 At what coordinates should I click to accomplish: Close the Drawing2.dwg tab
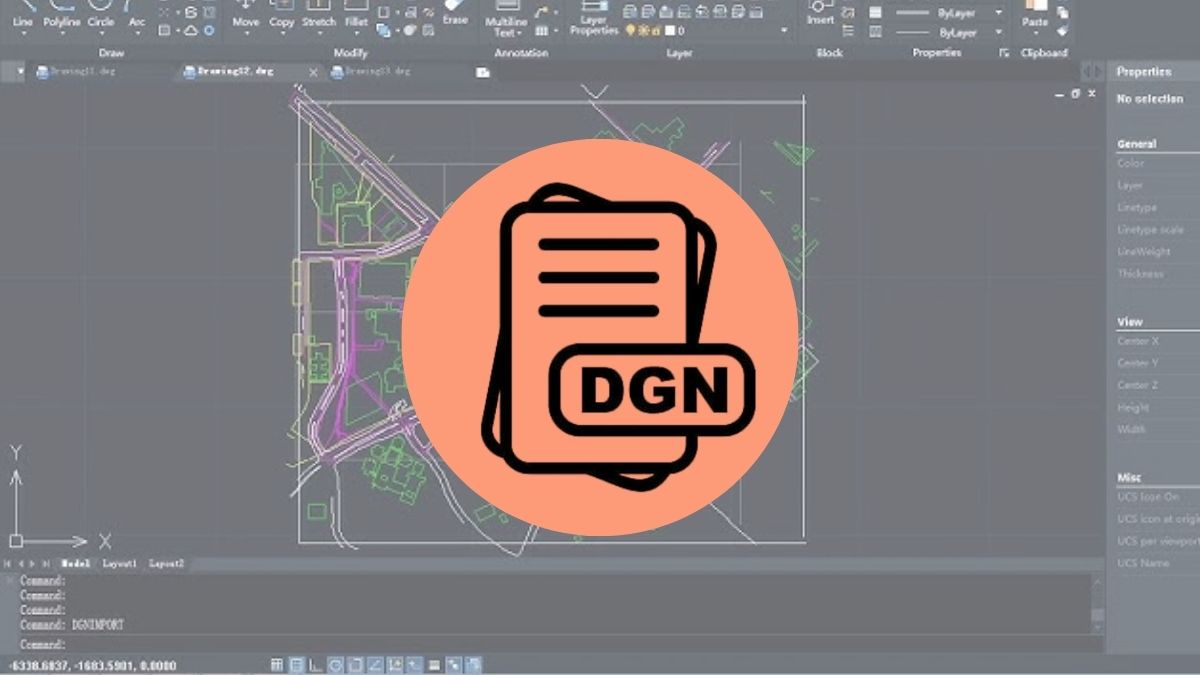tap(313, 72)
